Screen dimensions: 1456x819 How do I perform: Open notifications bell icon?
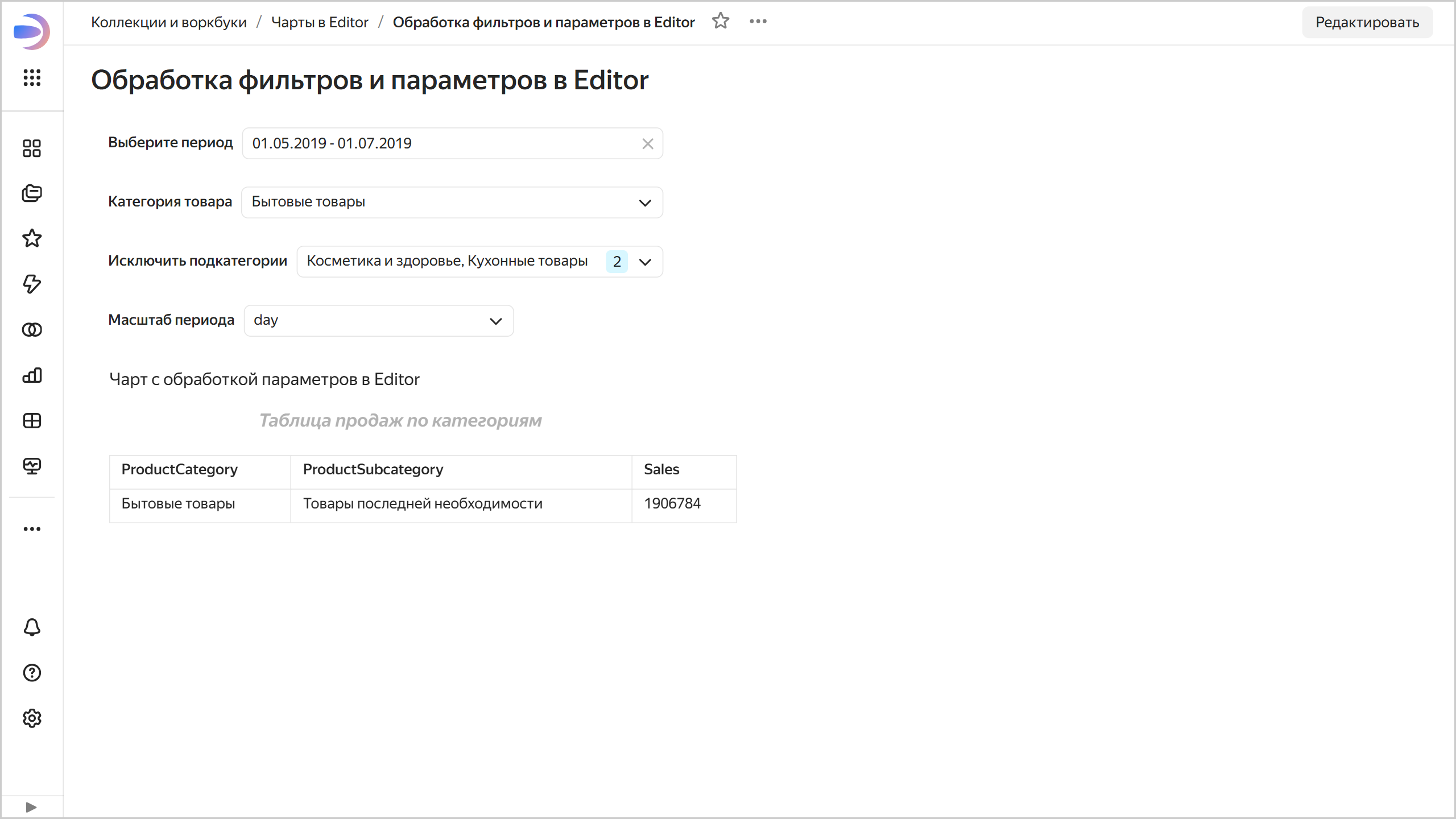pos(32,627)
